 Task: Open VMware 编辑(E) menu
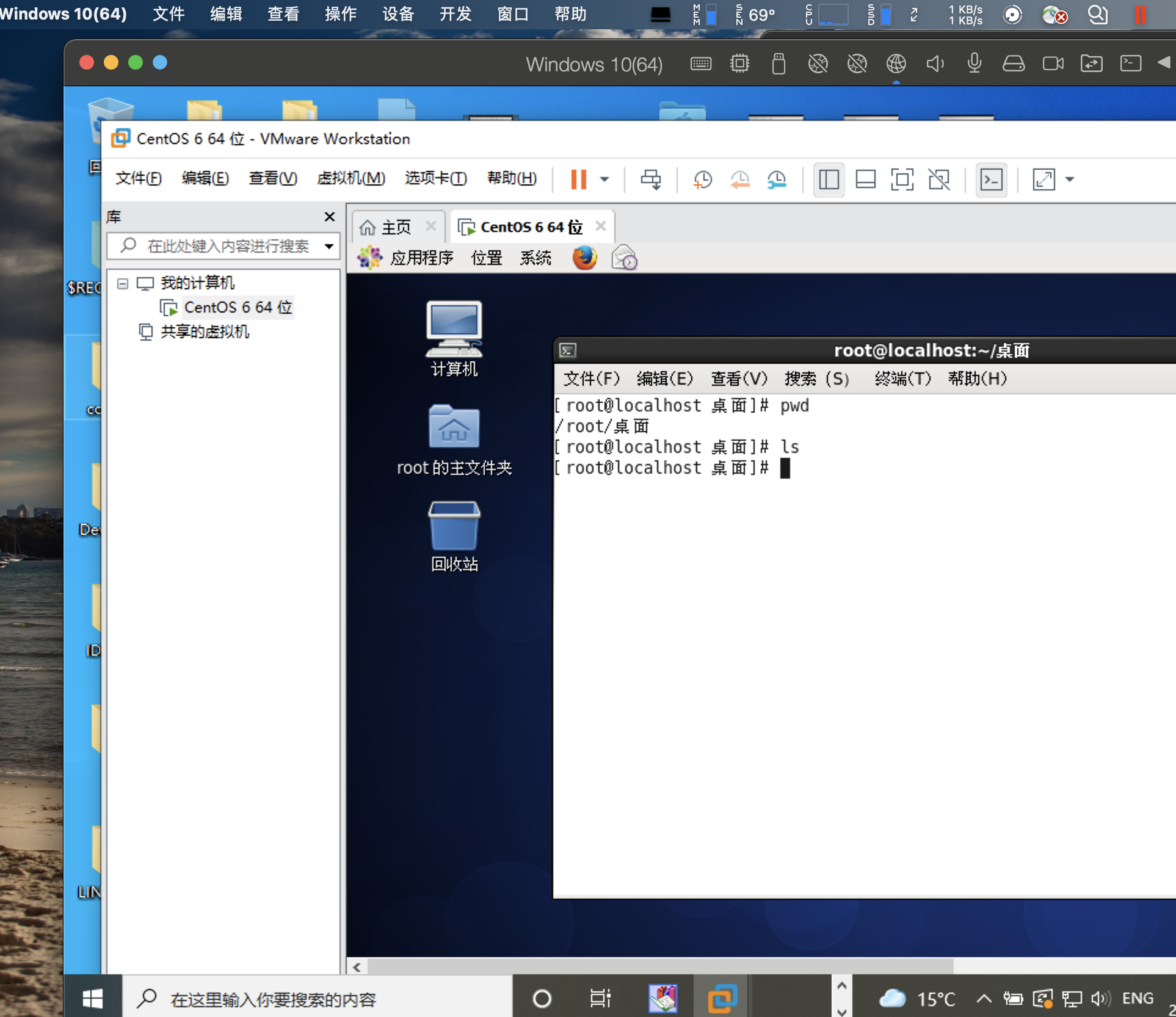point(205,178)
